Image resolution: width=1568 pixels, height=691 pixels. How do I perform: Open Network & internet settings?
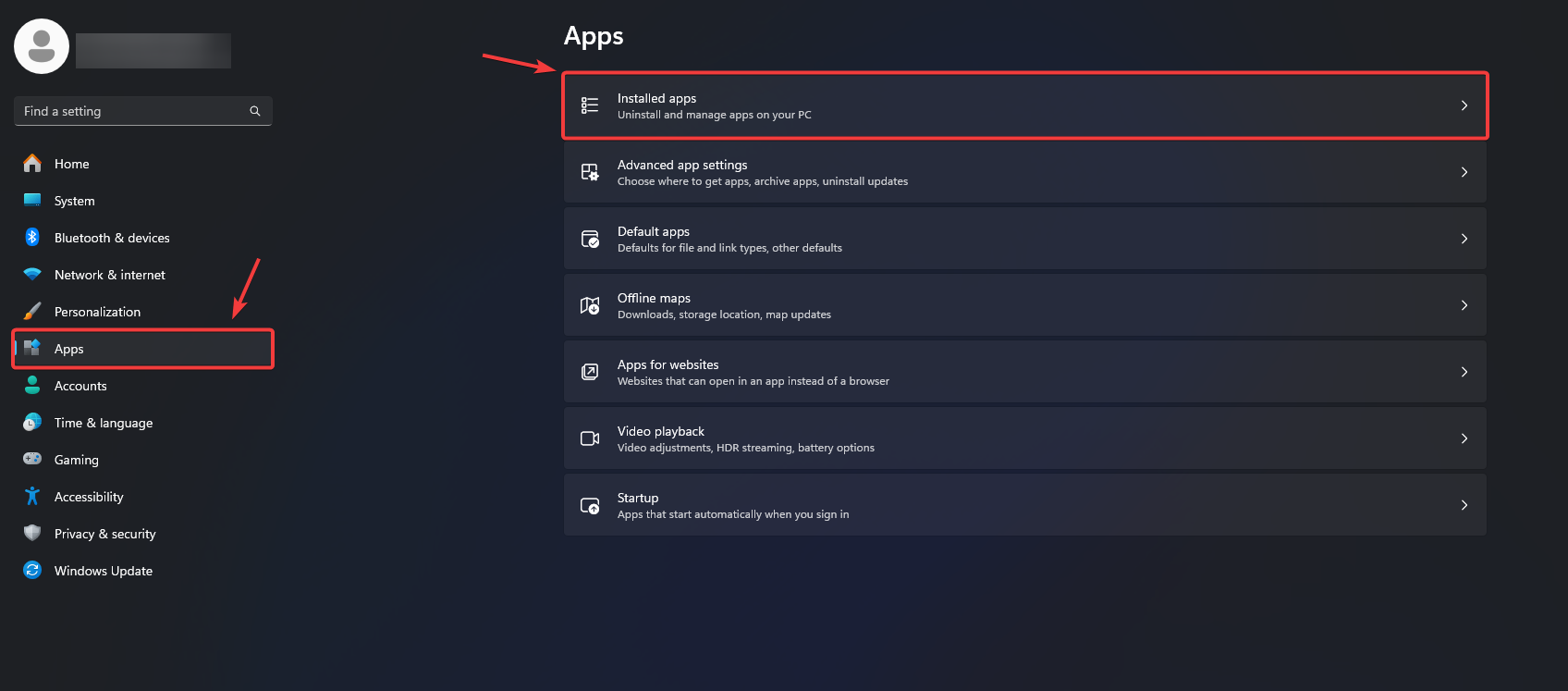[109, 275]
